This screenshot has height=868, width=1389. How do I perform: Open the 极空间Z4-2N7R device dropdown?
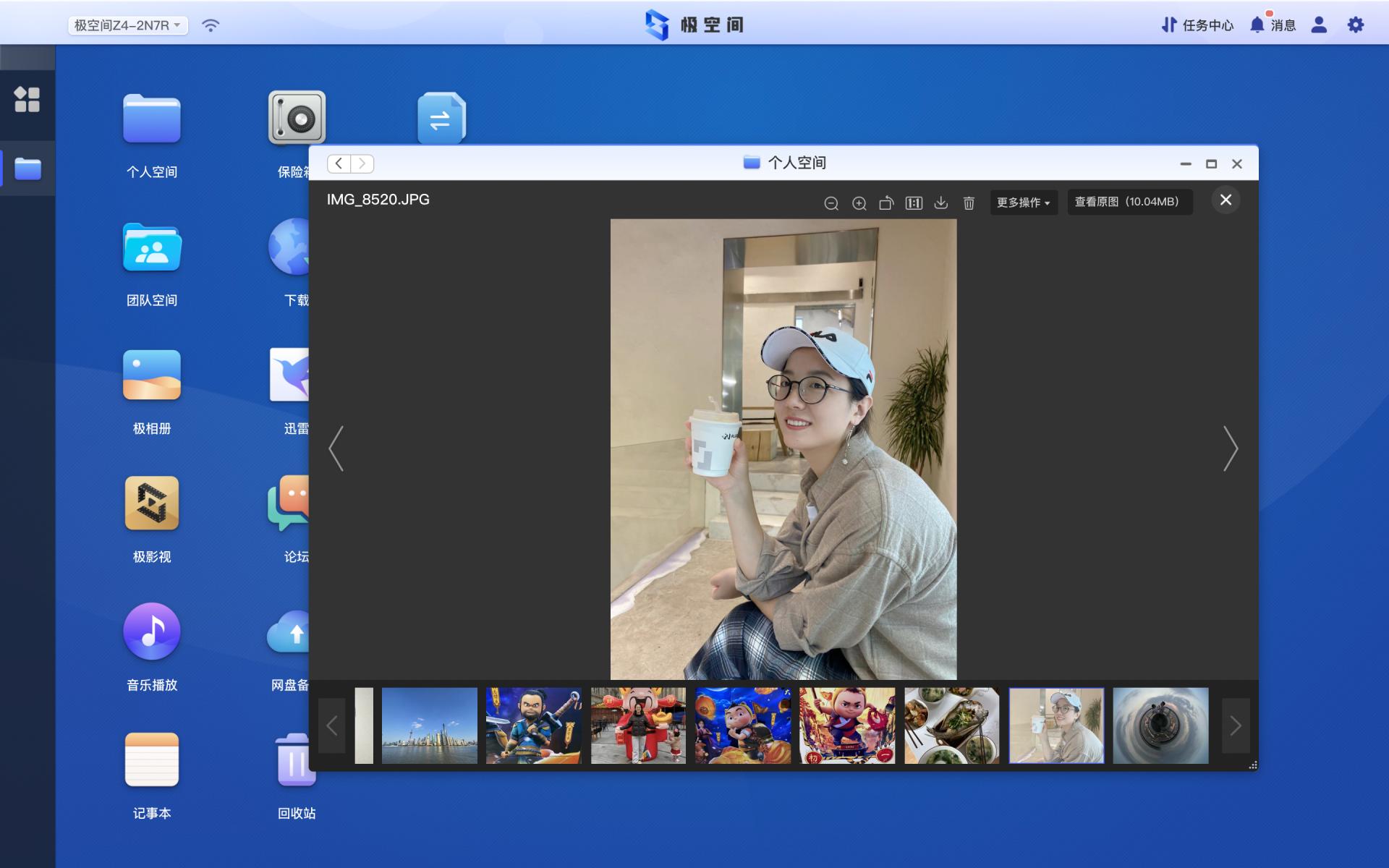click(x=128, y=25)
